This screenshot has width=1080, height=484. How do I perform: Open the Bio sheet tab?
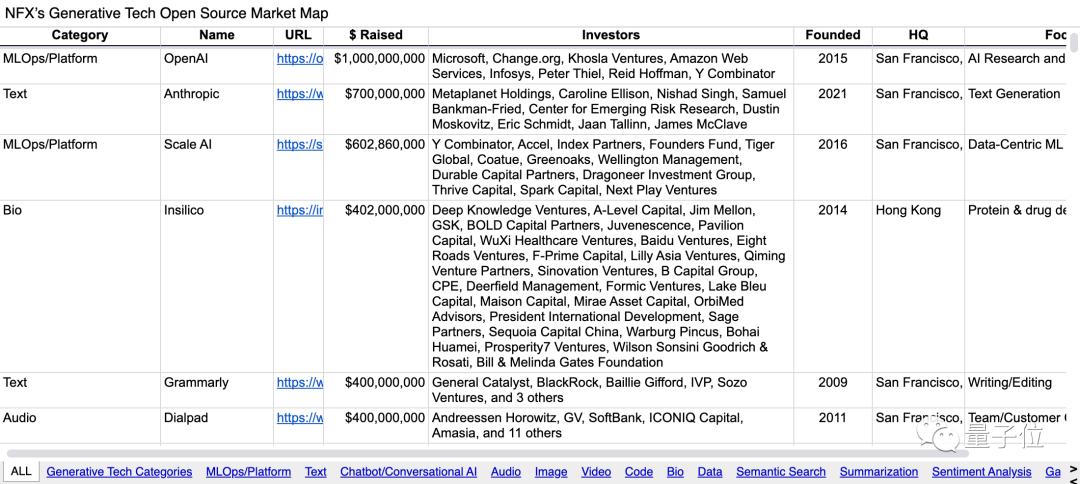pyautogui.click(x=675, y=471)
